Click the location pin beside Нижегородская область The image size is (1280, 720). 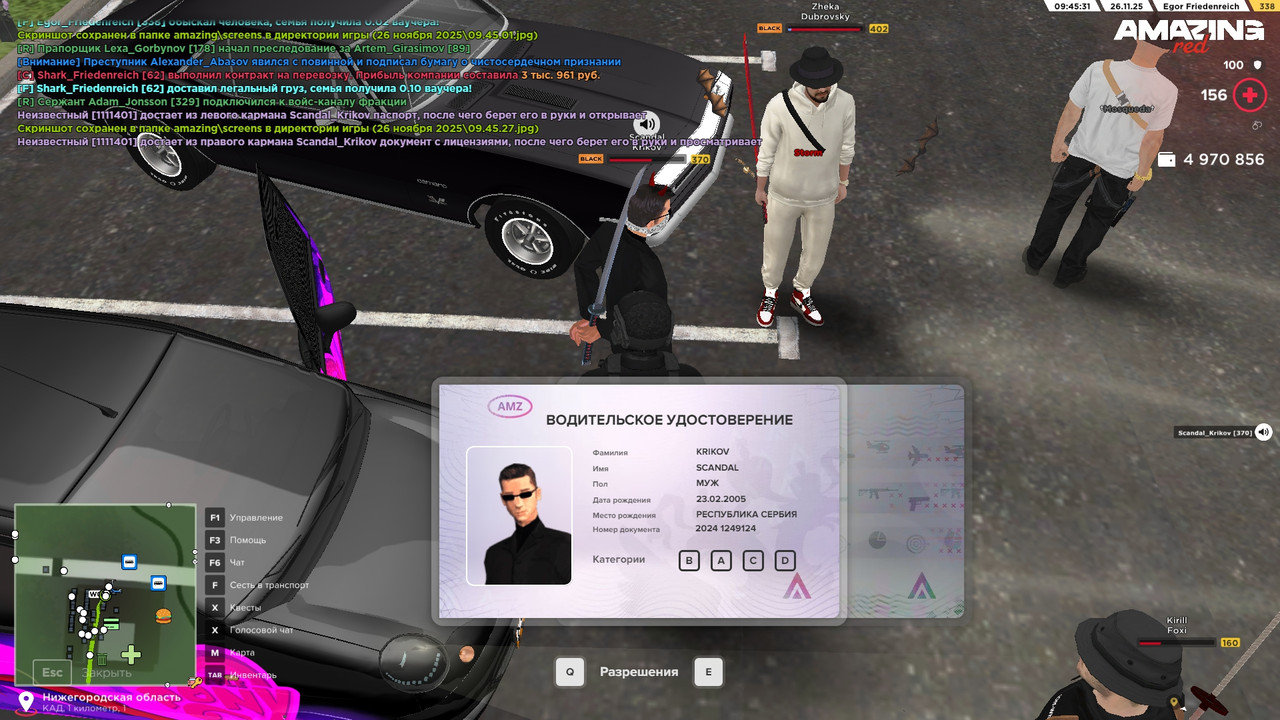(27, 701)
